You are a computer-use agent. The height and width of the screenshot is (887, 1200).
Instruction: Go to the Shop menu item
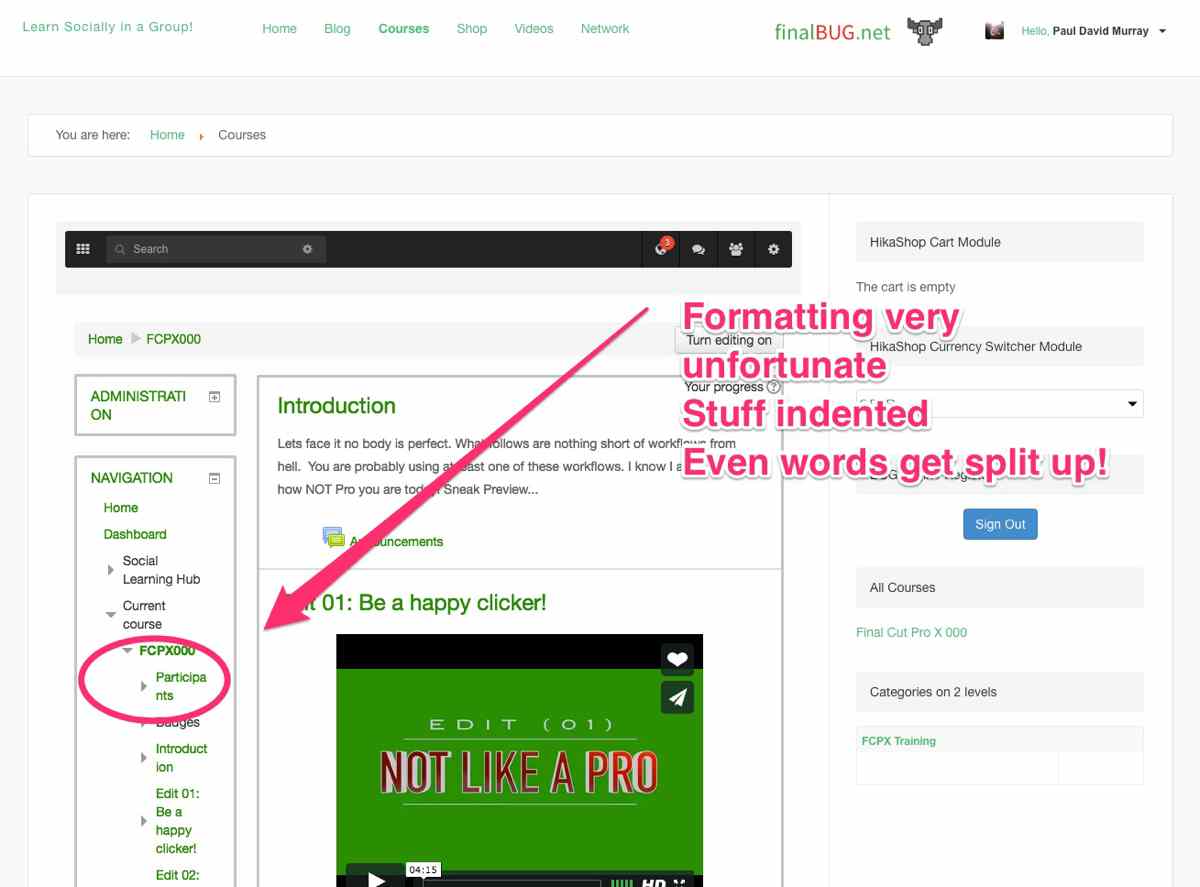(x=472, y=29)
